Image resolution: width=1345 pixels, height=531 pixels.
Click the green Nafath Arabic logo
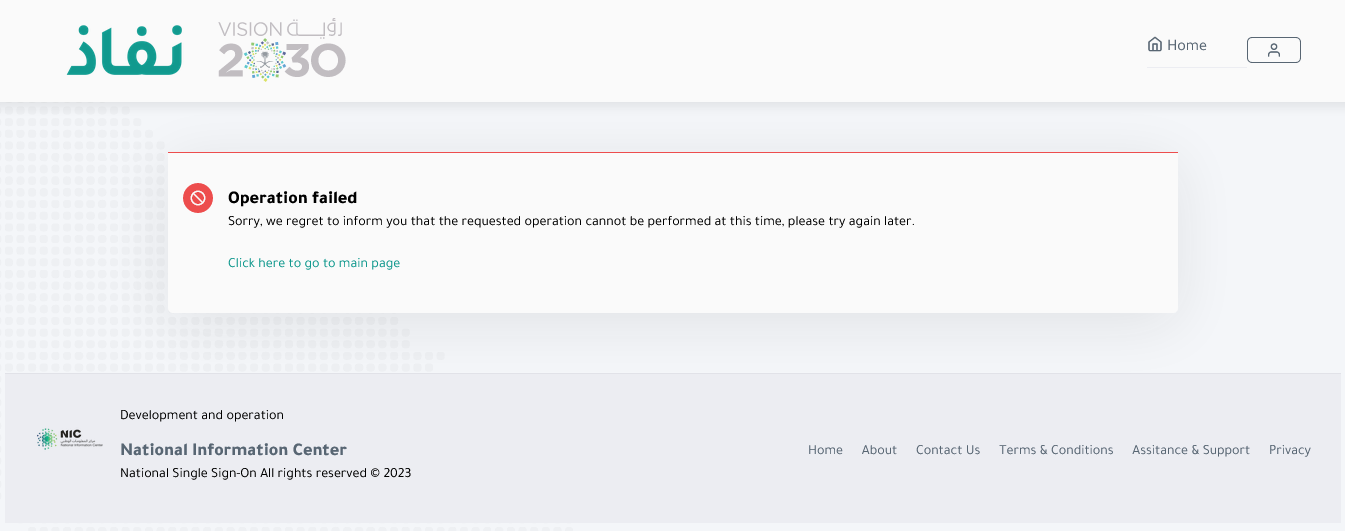click(125, 50)
